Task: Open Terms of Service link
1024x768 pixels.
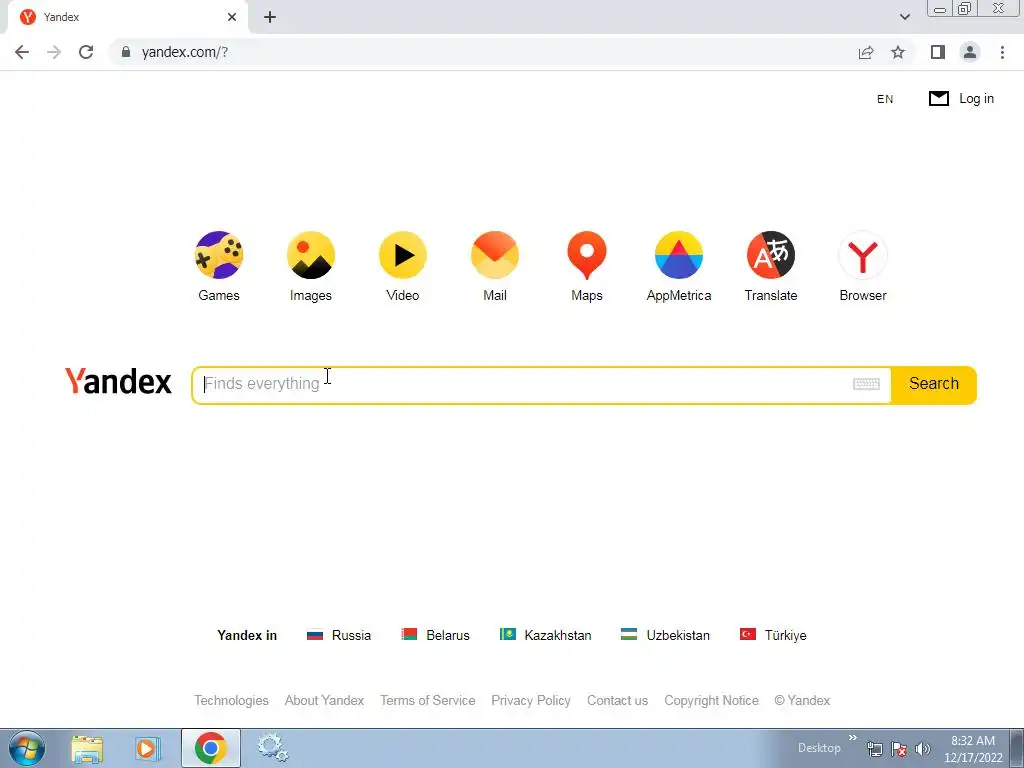Action: point(428,700)
